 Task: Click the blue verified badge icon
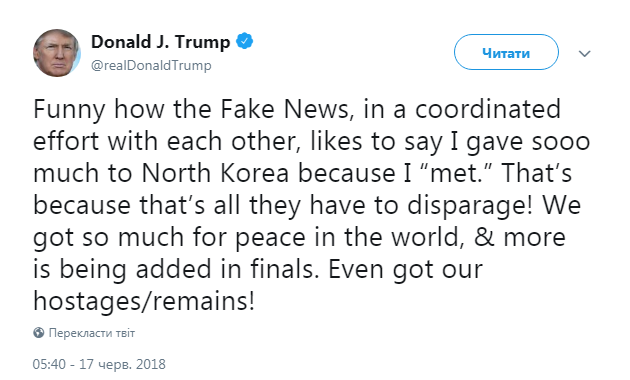pos(244,41)
